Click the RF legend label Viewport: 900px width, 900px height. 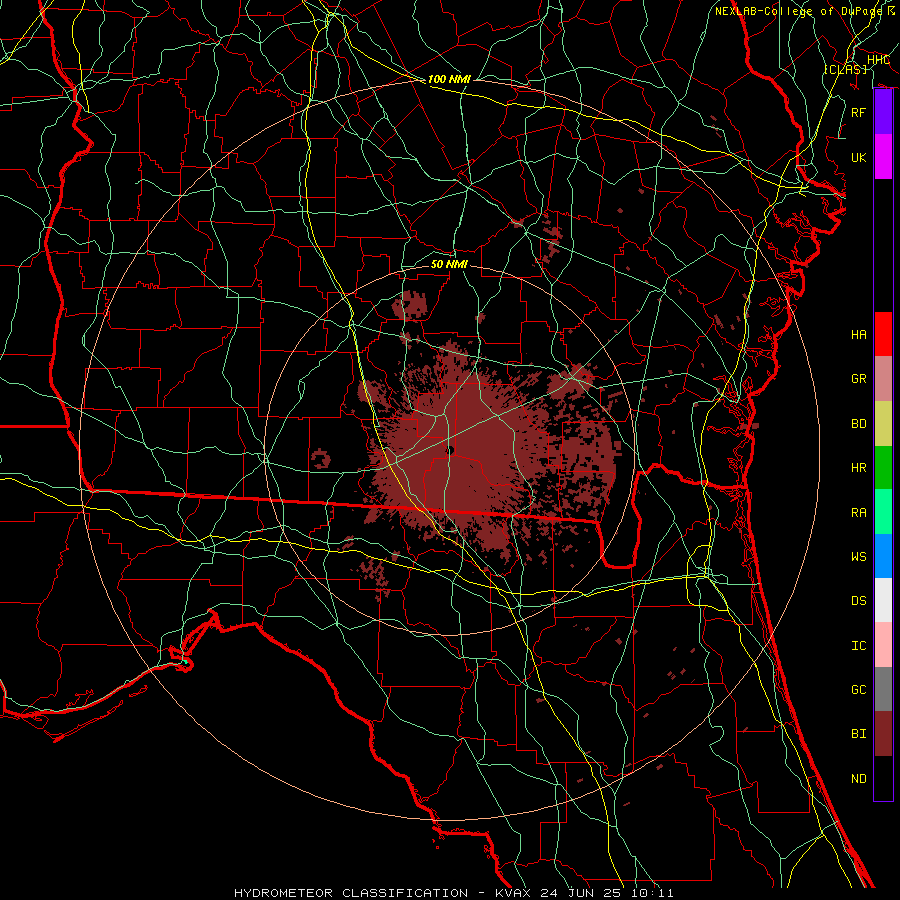pos(859,112)
